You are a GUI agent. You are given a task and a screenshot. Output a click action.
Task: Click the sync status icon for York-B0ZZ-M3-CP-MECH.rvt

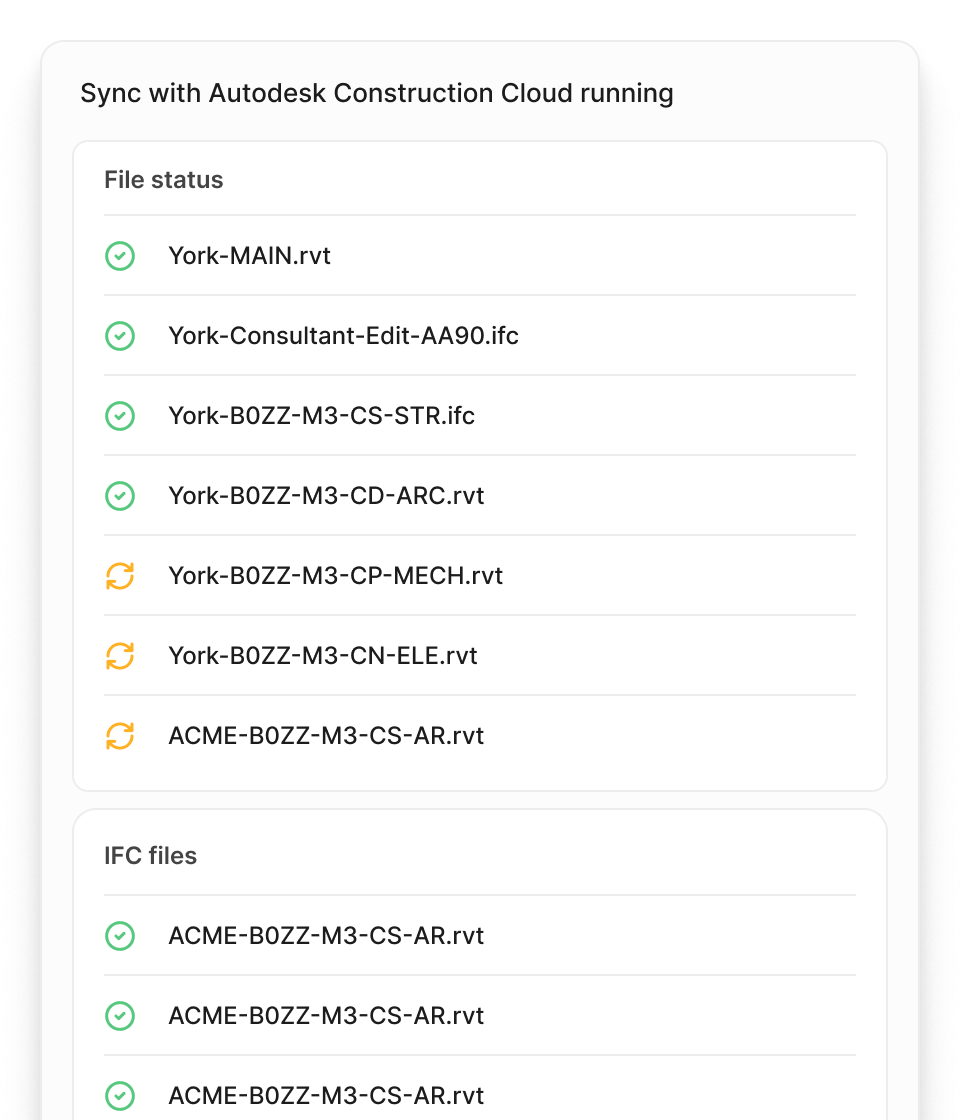pos(120,576)
